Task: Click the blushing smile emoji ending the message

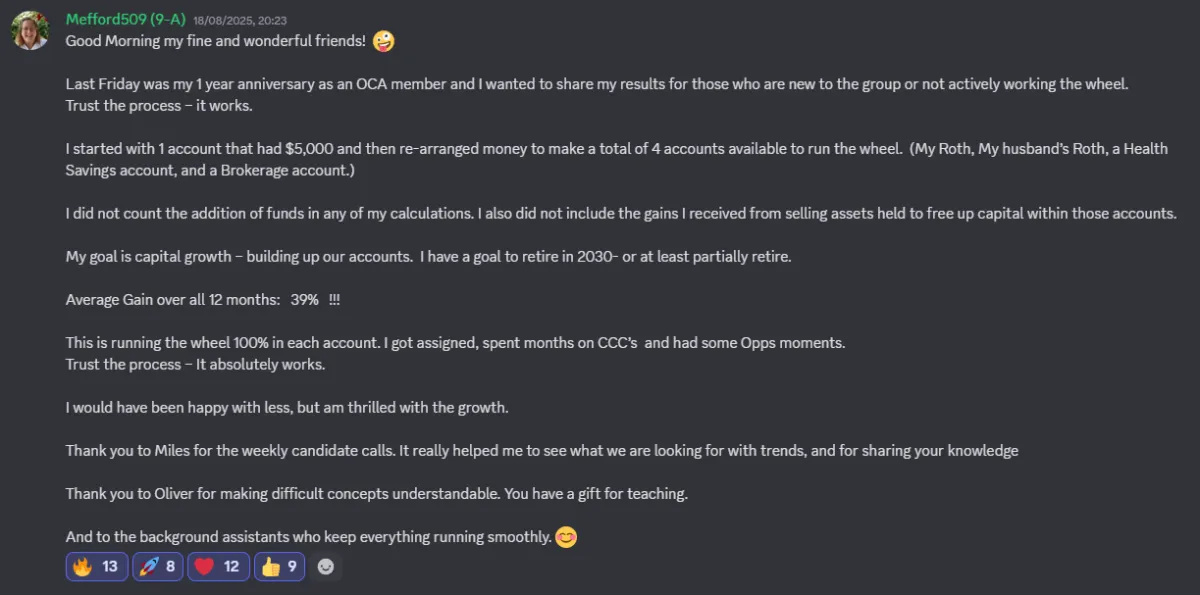Action: (x=566, y=537)
